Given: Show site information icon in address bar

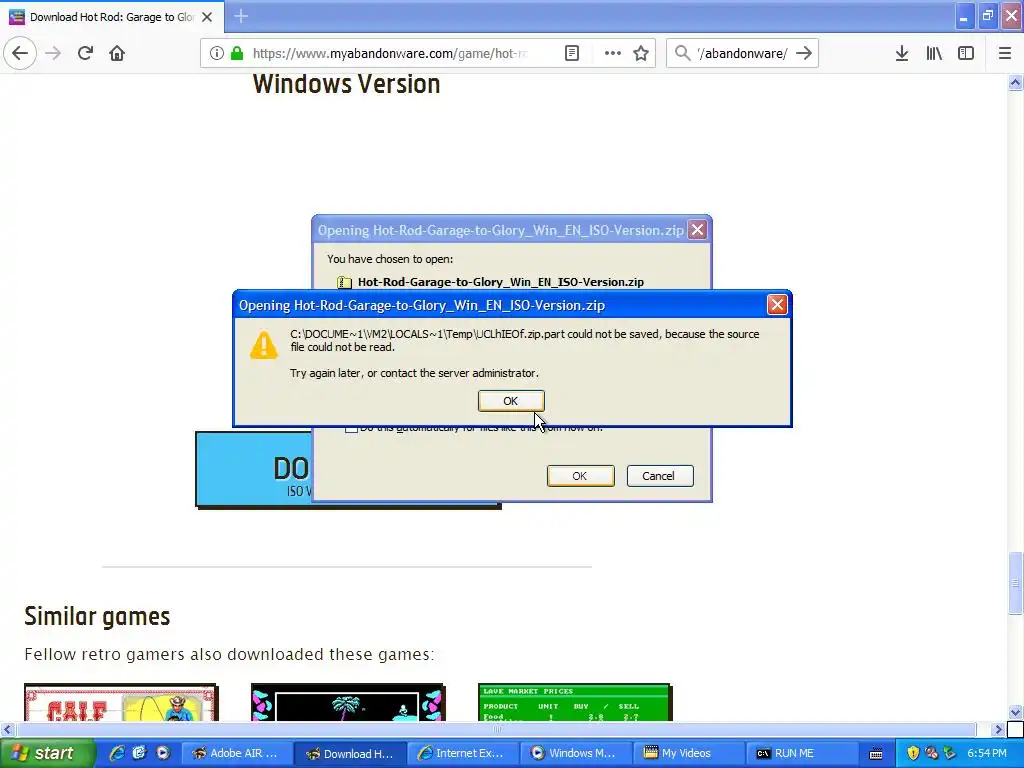Looking at the screenshot, I should pos(217,53).
